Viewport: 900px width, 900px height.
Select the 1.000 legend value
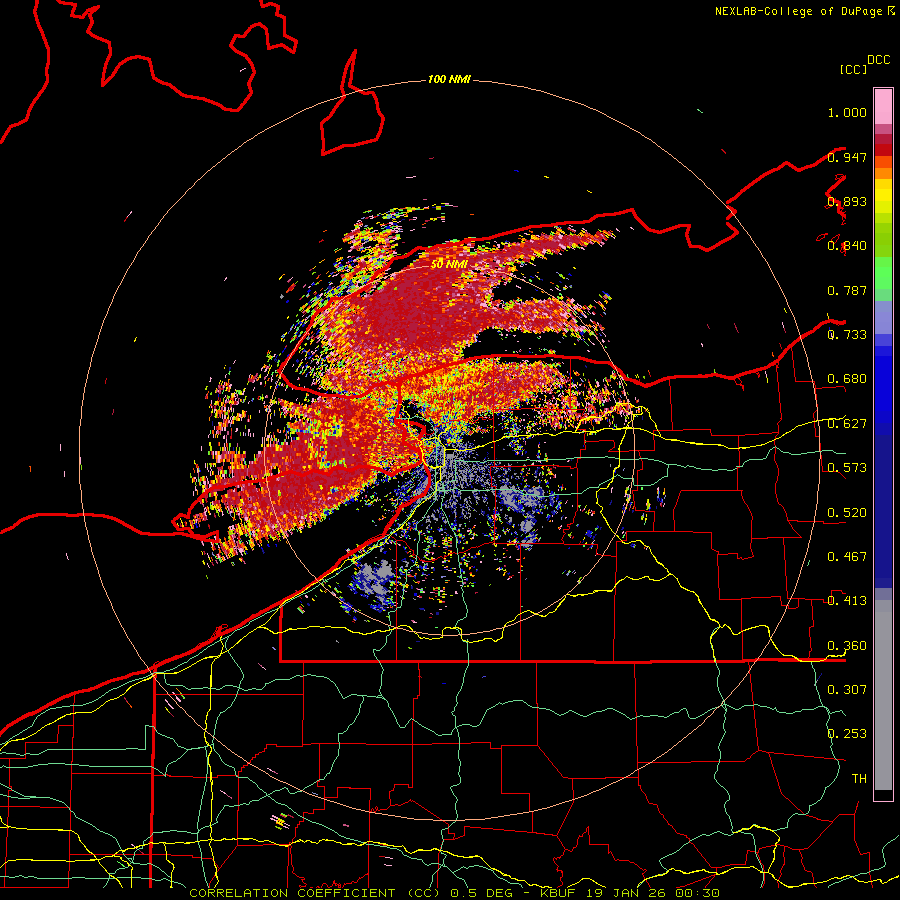(x=847, y=113)
